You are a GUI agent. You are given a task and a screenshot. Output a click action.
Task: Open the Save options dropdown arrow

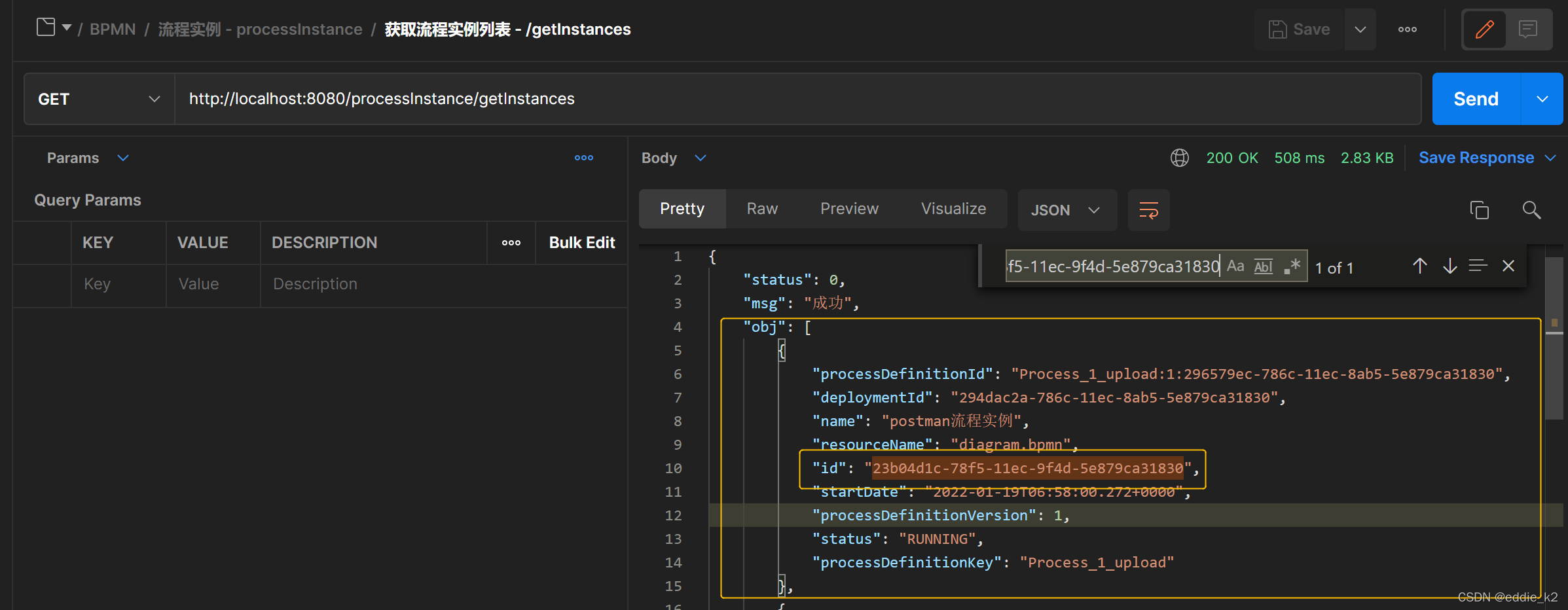point(1360,29)
